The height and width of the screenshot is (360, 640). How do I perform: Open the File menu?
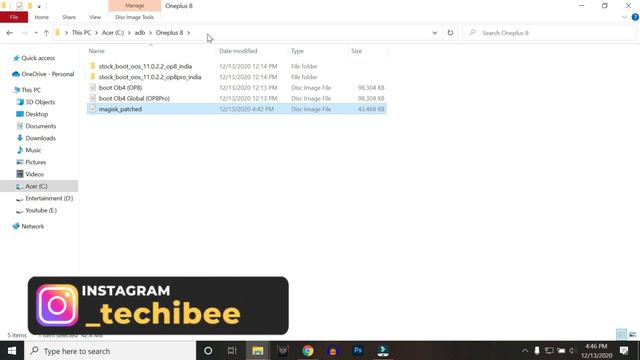[x=14, y=17]
